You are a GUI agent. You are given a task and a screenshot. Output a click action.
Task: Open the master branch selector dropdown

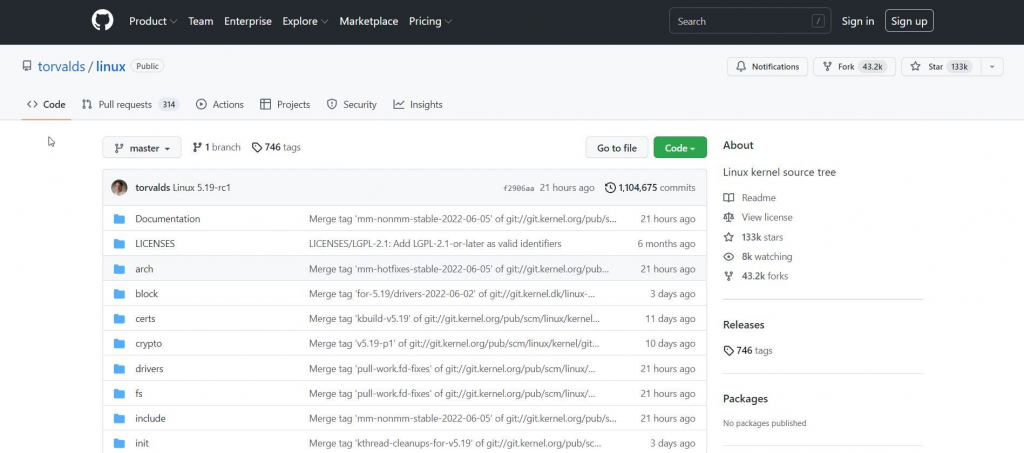[141, 148]
